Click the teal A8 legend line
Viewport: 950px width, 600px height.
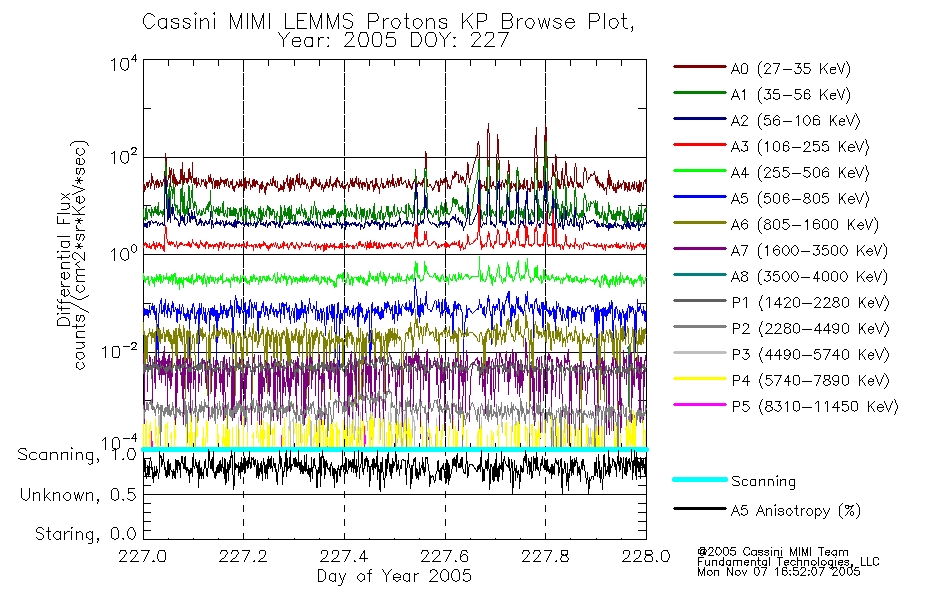[699, 275]
